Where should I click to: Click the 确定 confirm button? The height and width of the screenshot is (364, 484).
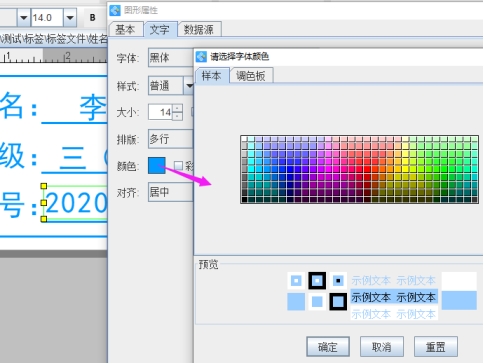pos(328,347)
